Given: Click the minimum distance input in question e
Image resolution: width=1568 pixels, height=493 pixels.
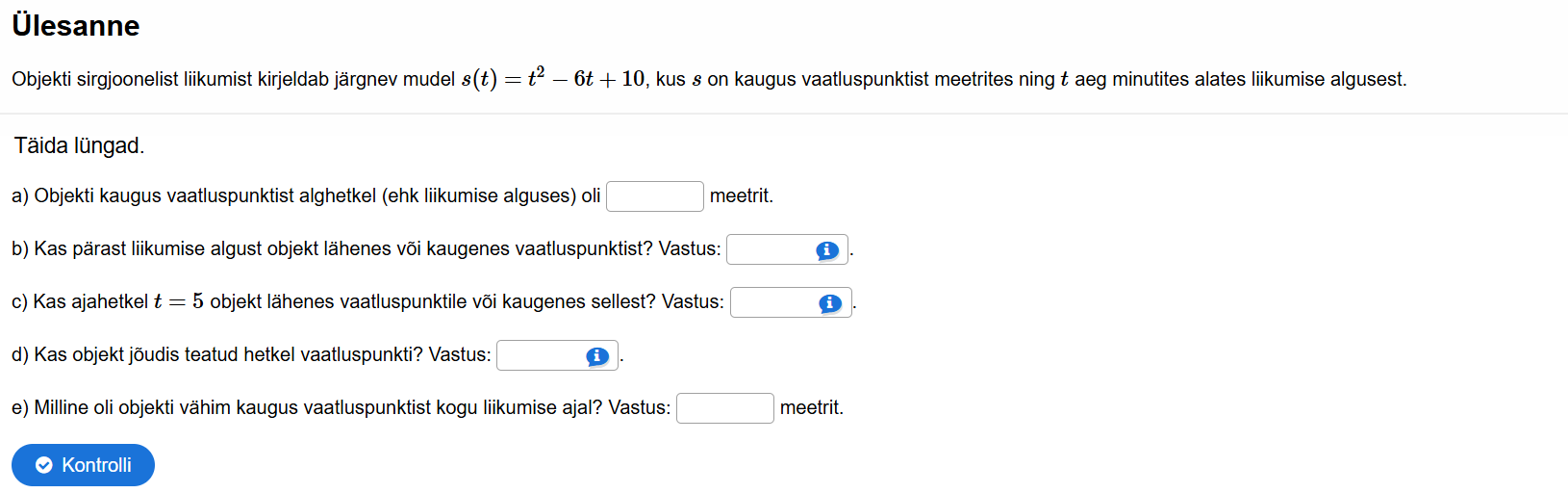Looking at the screenshot, I should coord(724,408).
